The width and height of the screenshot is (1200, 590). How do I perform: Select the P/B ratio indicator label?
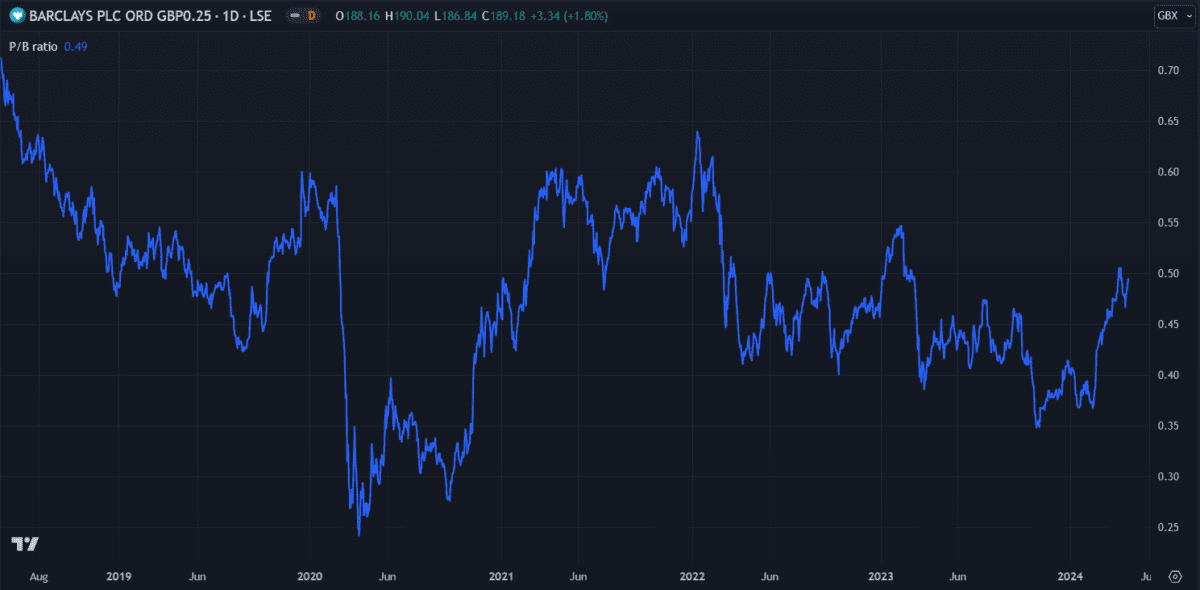coord(34,45)
